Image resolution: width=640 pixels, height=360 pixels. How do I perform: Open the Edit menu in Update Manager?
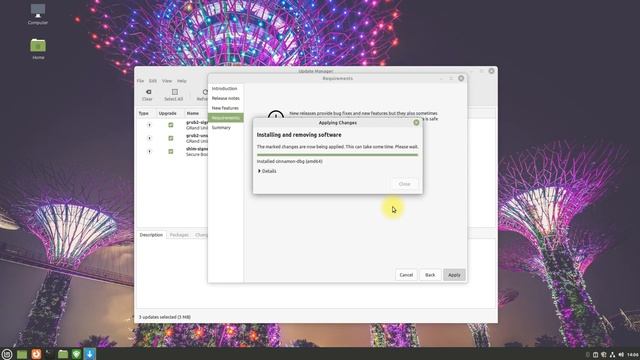point(153,81)
